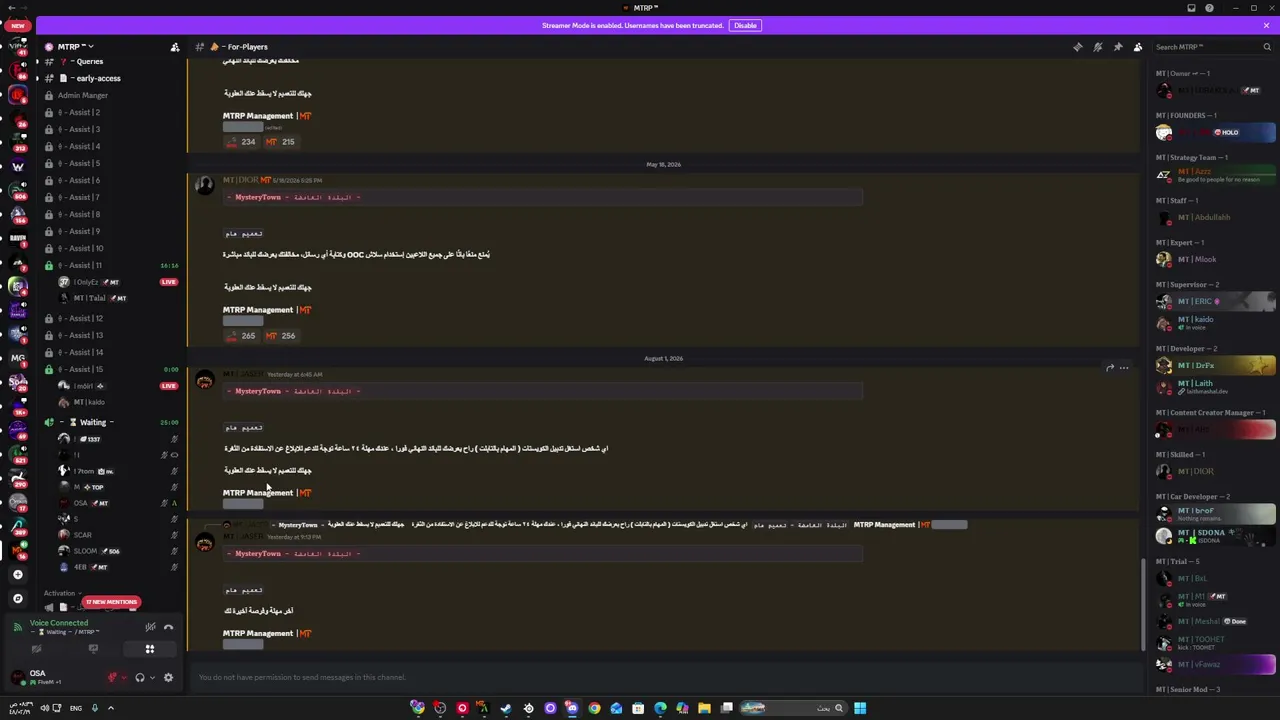Click the invite members icon beside MTRP
The width and height of the screenshot is (1280, 720).
click(175, 47)
